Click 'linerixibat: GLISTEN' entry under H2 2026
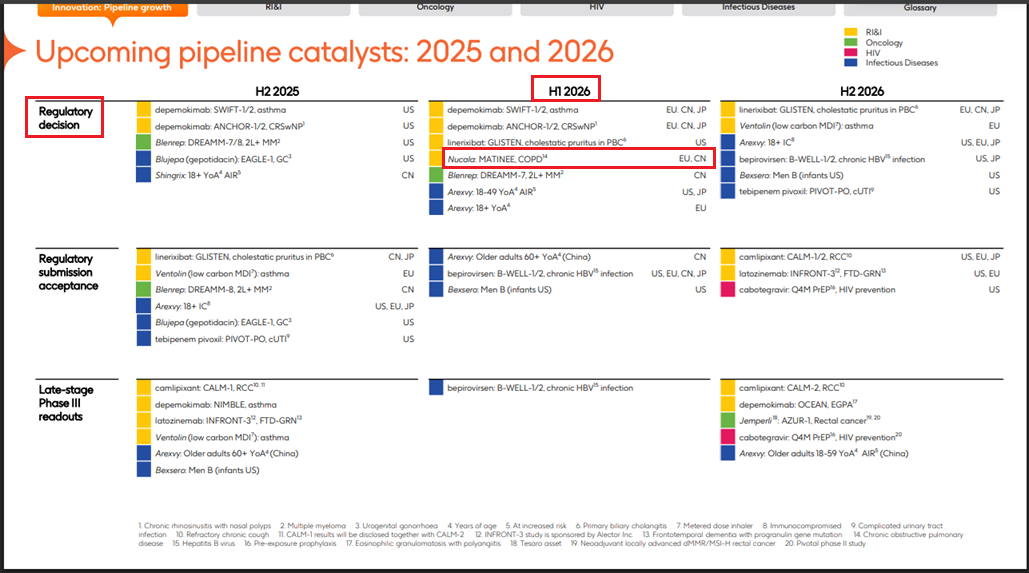 [x=829, y=110]
